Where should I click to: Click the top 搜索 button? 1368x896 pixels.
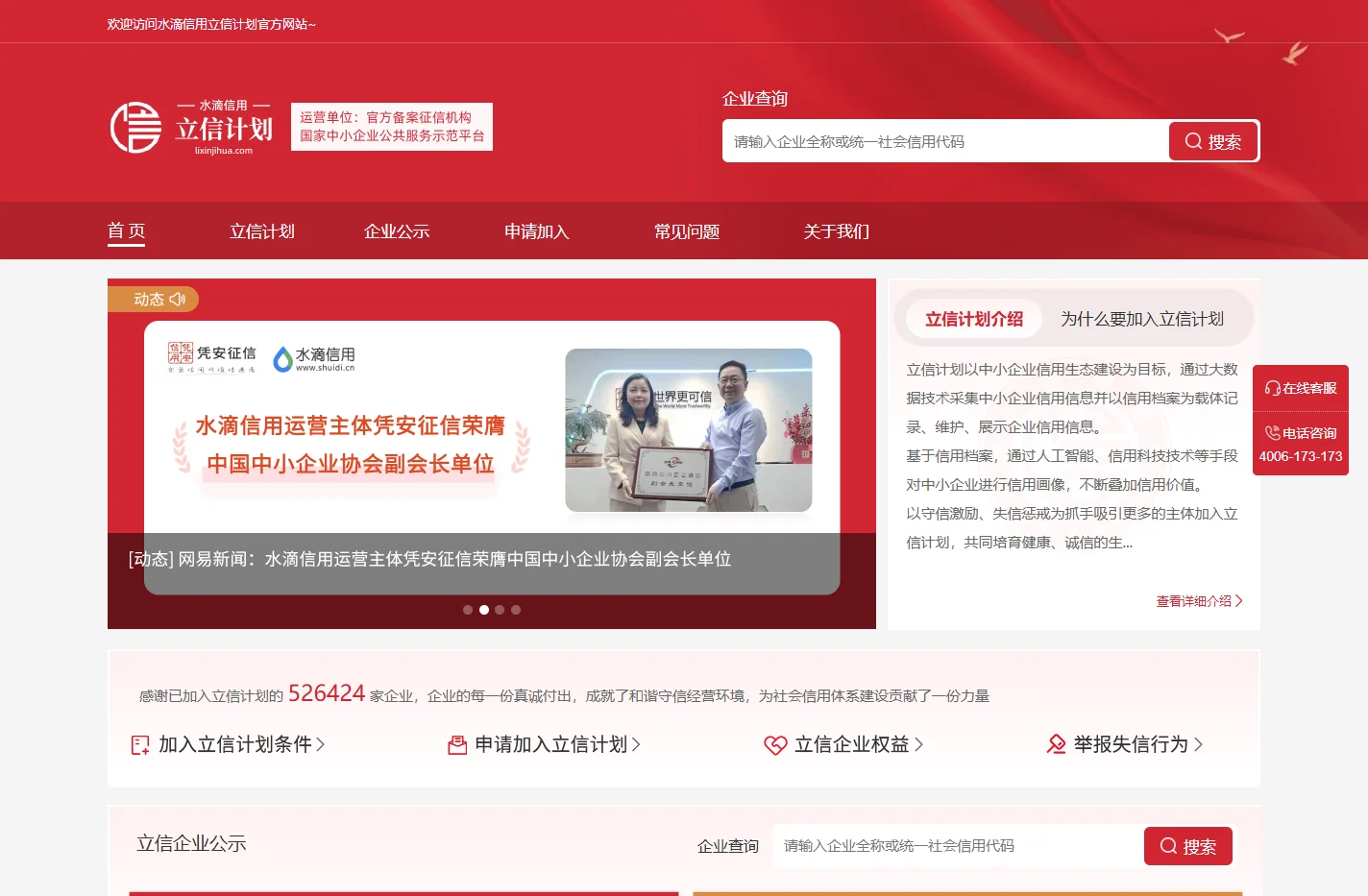tap(1212, 141)
